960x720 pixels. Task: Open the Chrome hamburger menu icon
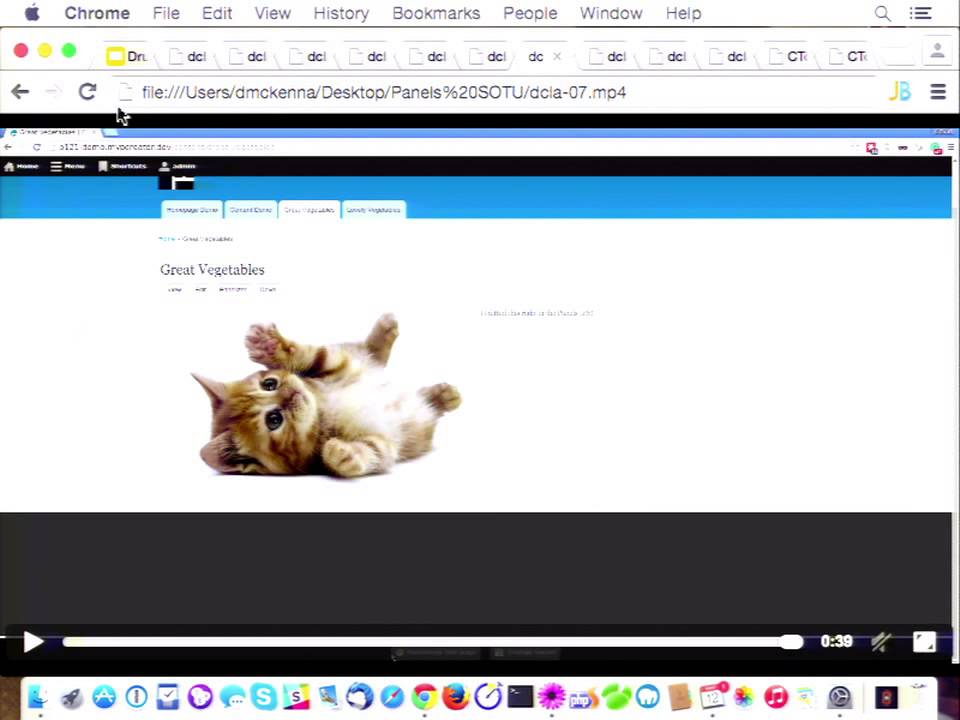[x=938, y=92]
